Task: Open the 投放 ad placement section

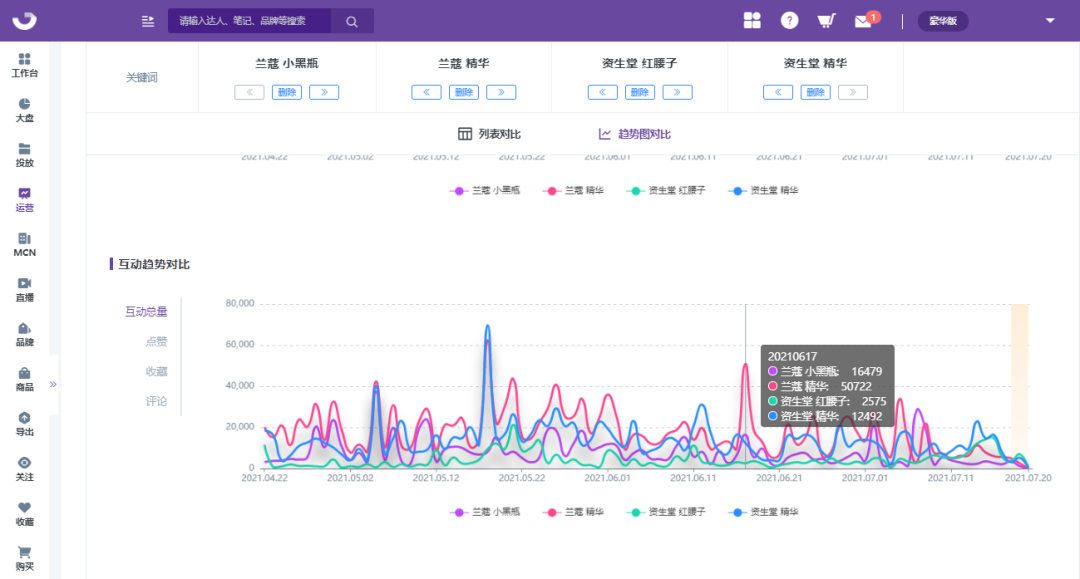Action: click(24, 153)
